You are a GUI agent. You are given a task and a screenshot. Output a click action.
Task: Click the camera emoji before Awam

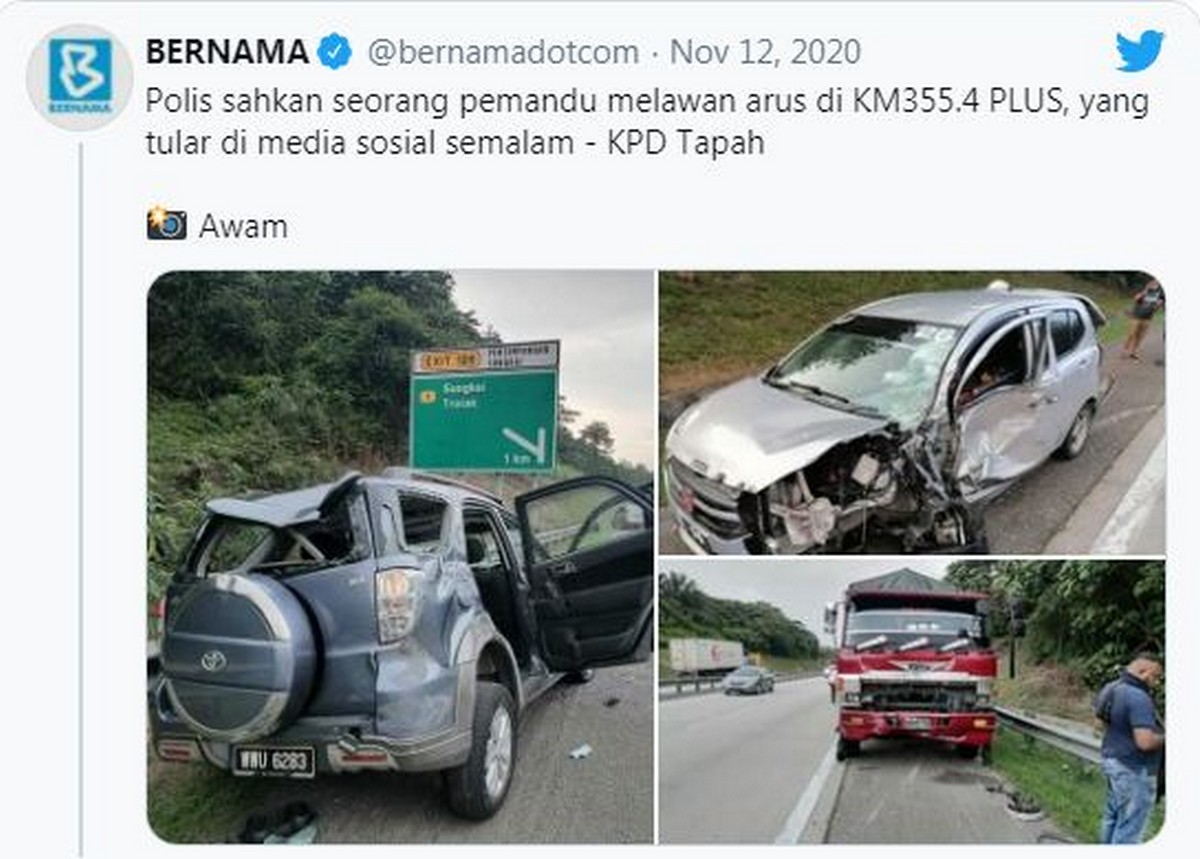pyautogui.click(x=166, y=224)
